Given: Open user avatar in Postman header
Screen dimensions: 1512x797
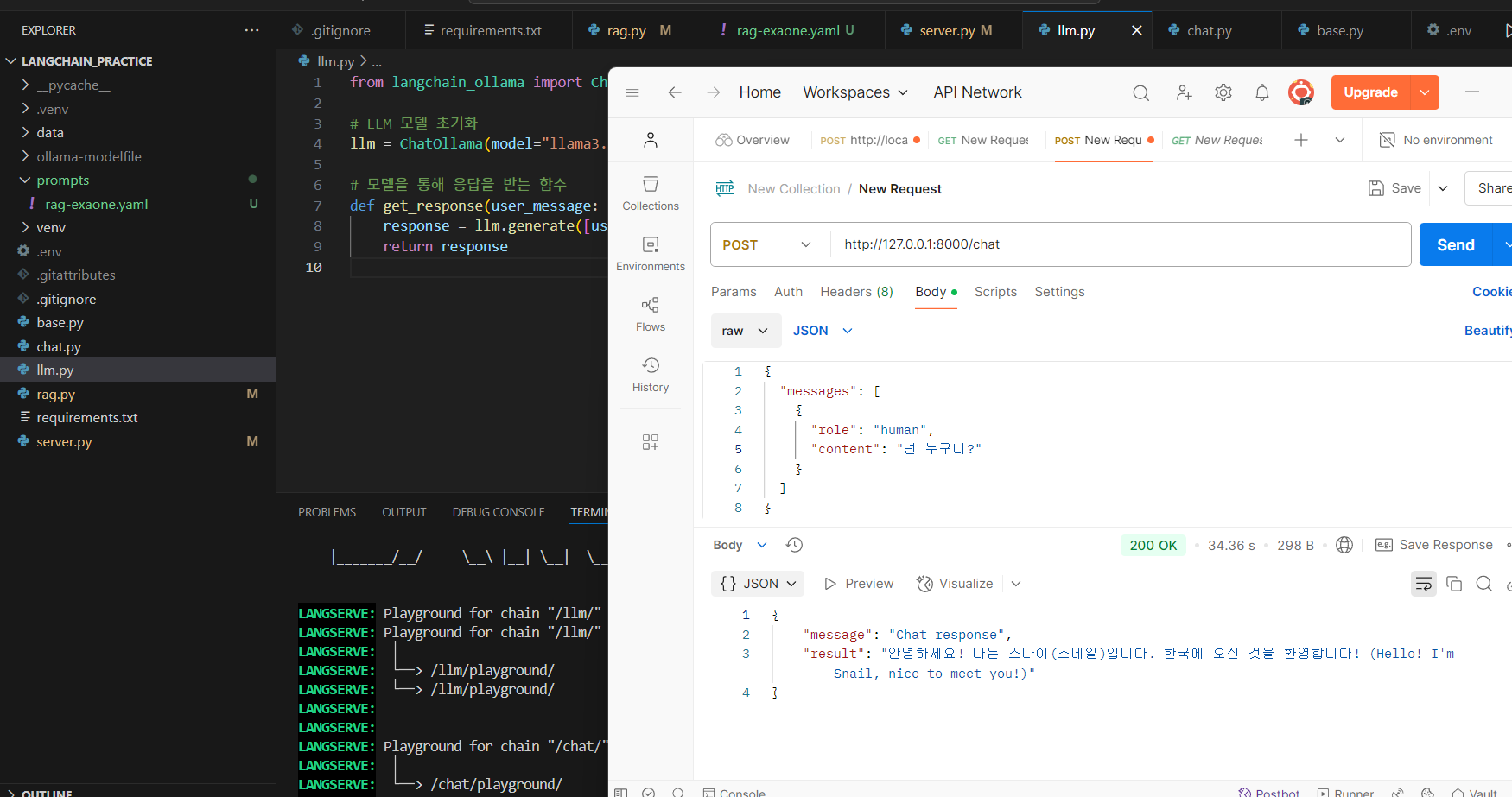Looking at the screenshot, I should tap(1301, 92).
